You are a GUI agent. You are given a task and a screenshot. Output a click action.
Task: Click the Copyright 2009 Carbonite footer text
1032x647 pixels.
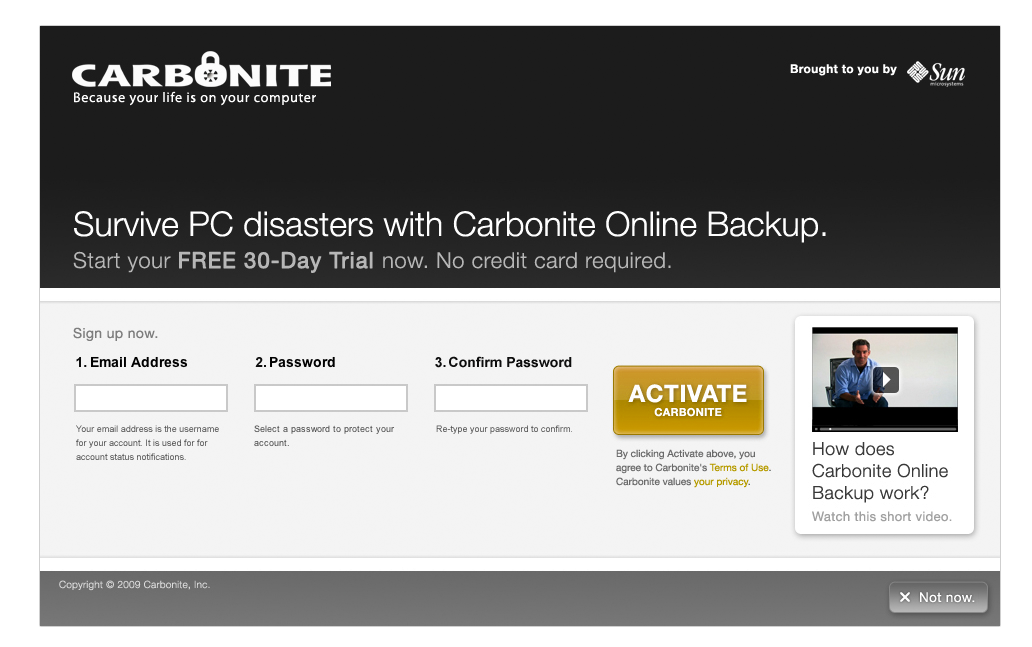pos(134,585)
